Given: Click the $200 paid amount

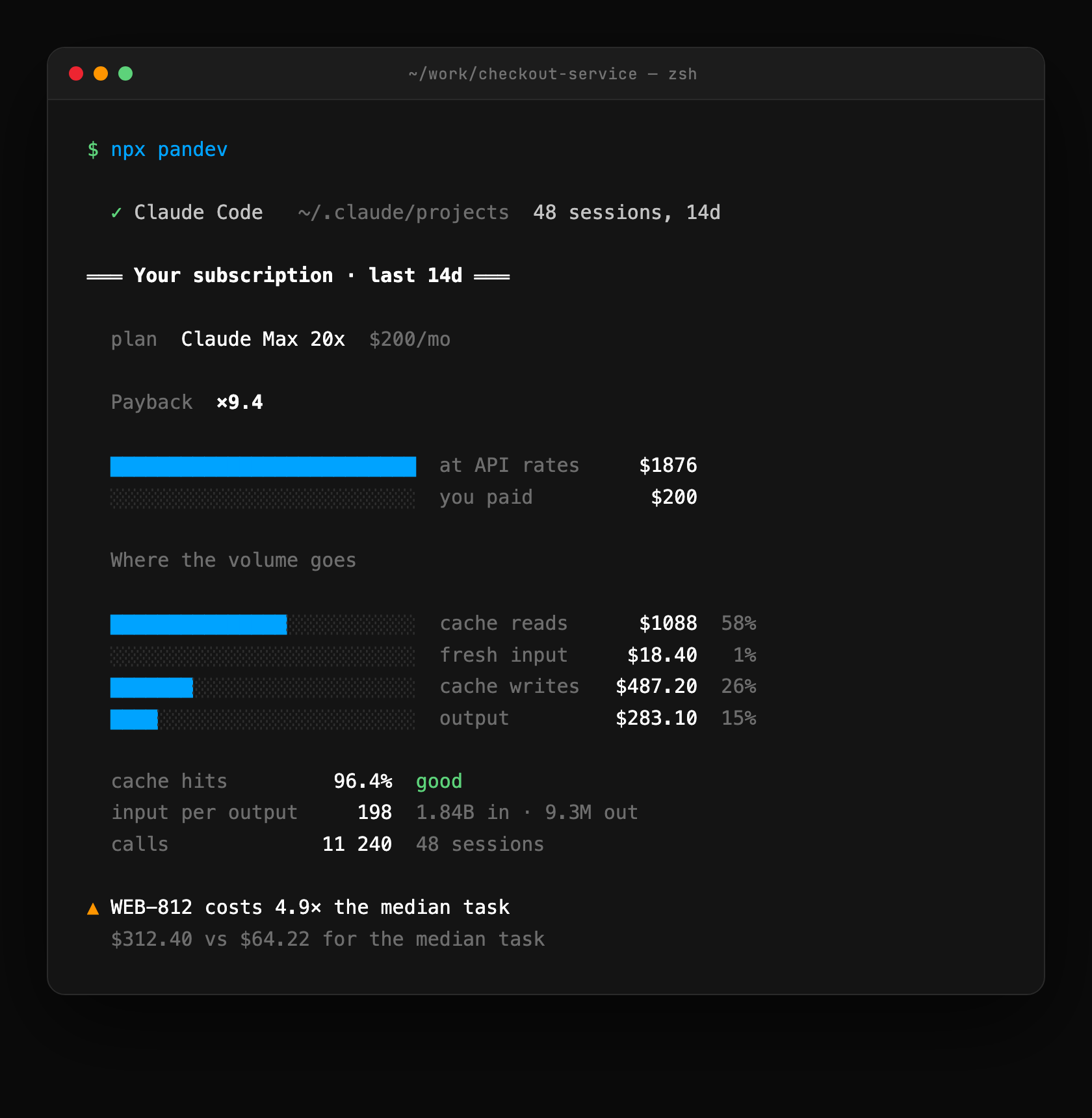Looking at the screenshot, I should pos(674,497).
